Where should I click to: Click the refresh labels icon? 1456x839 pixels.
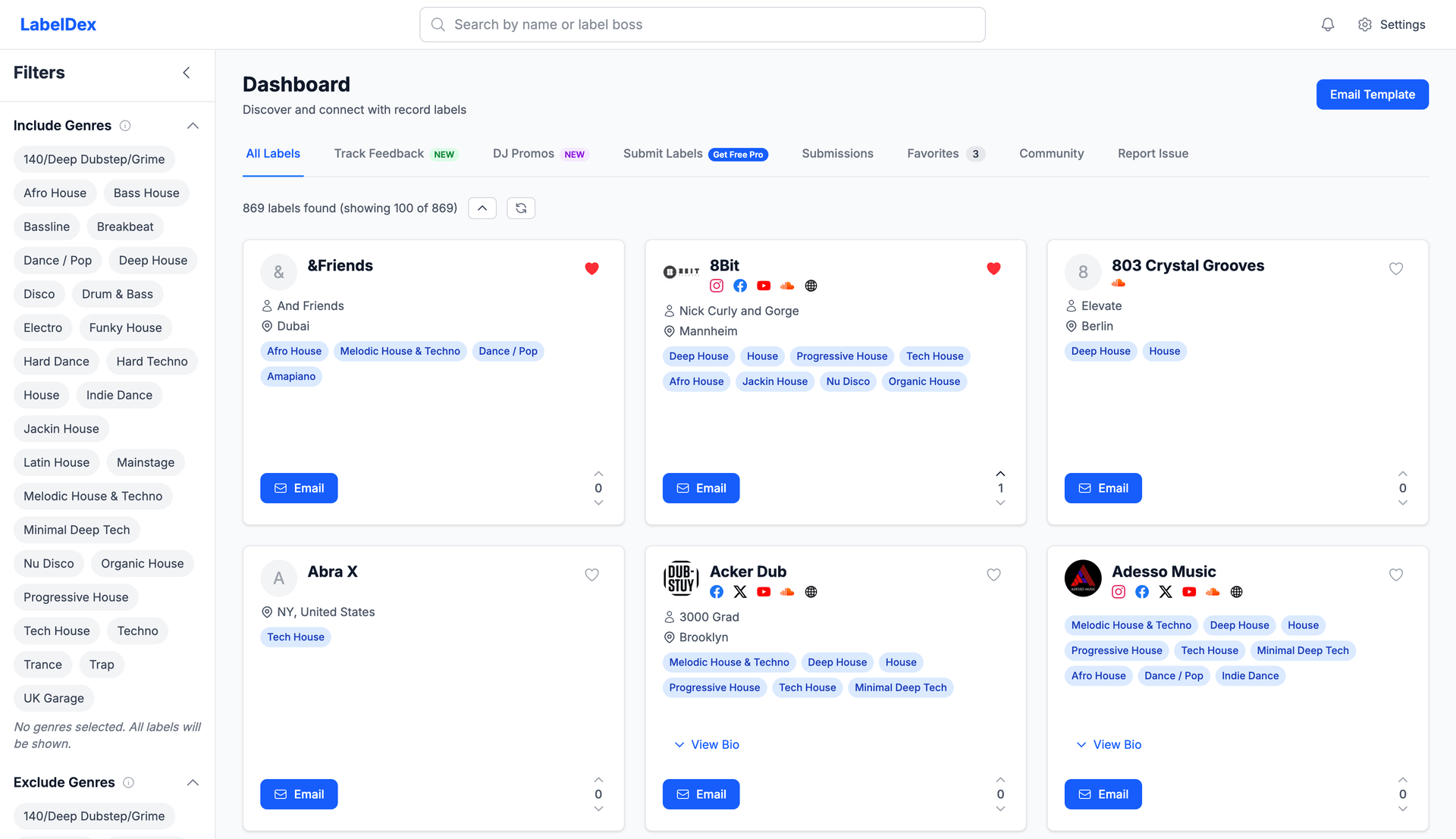tap(521, 208)
